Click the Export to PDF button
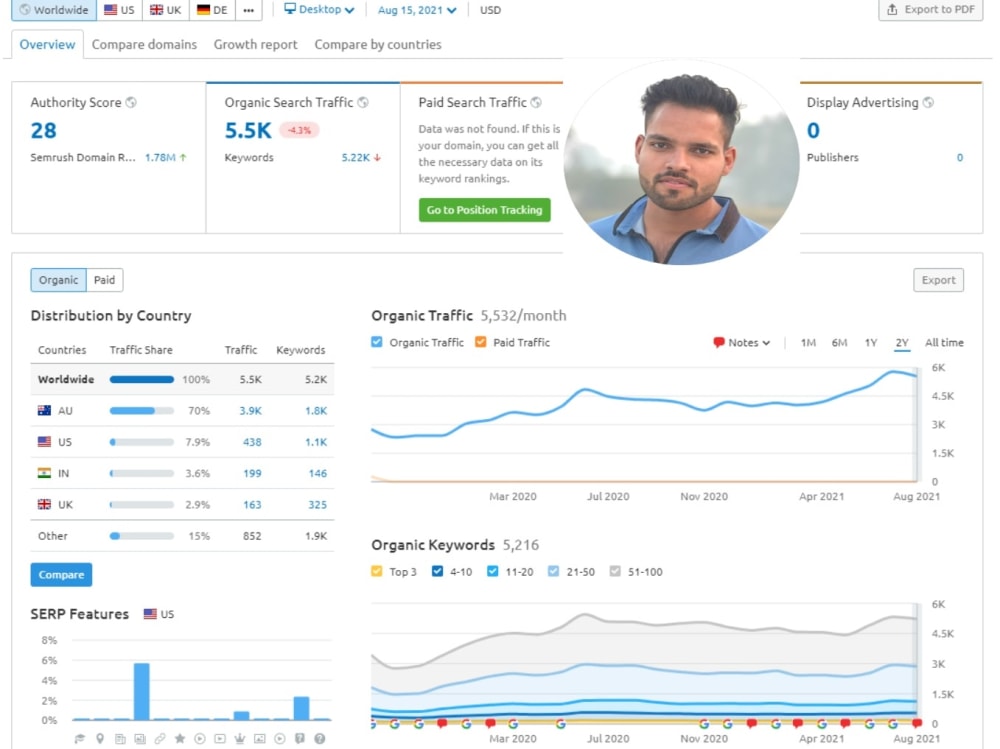 [x=931, y=10]
